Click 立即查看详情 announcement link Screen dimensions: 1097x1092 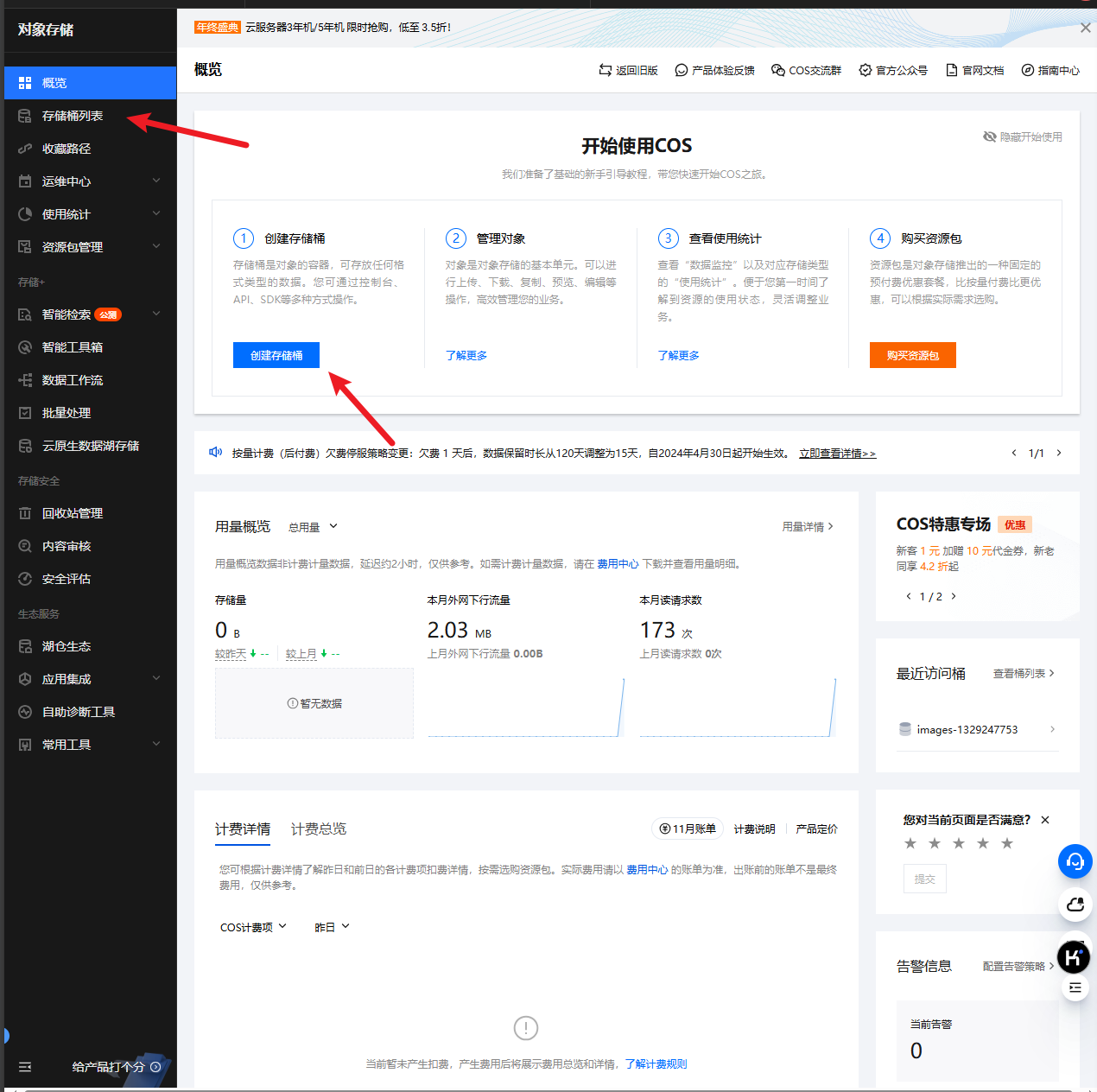coord(838,453)
